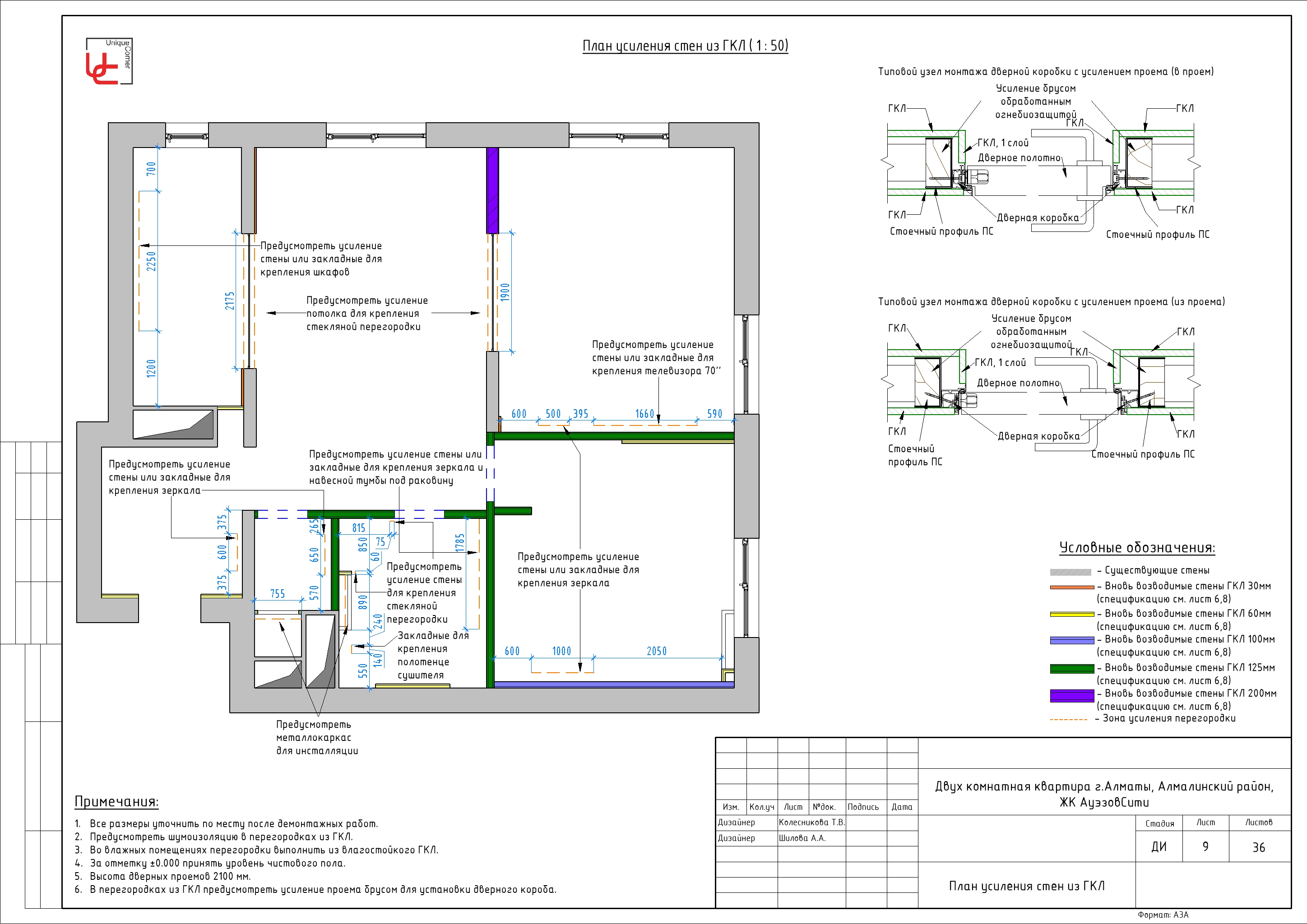Click the Условные обозначения heading
Viewport: 1307px width, 924px height.
(1136, 547)
